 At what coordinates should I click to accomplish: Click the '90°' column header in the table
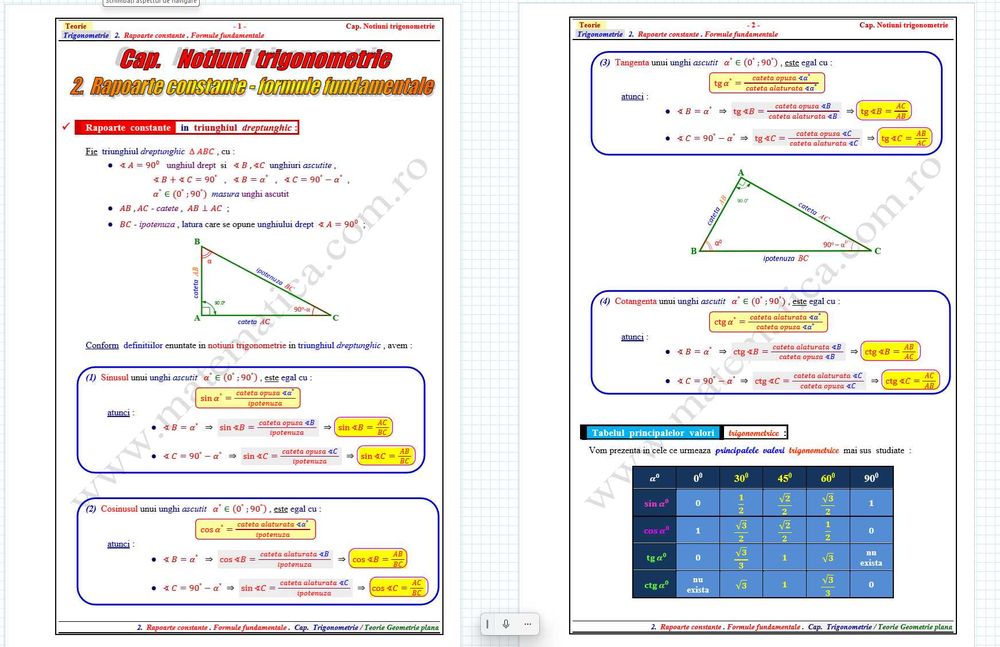871,478
